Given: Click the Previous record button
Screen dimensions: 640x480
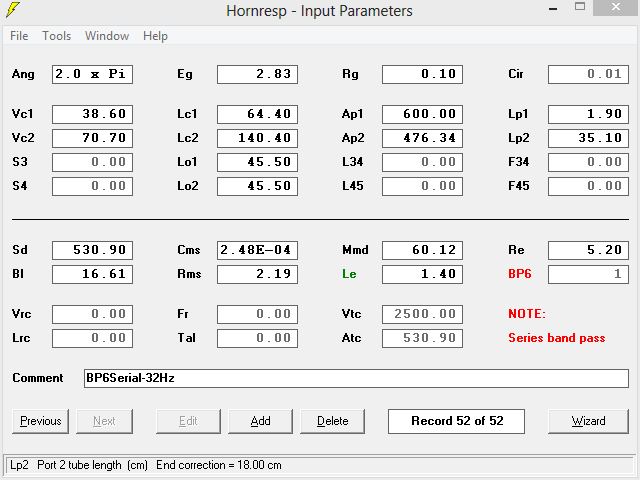Looking at the screenshot, I should pos(40,421).
